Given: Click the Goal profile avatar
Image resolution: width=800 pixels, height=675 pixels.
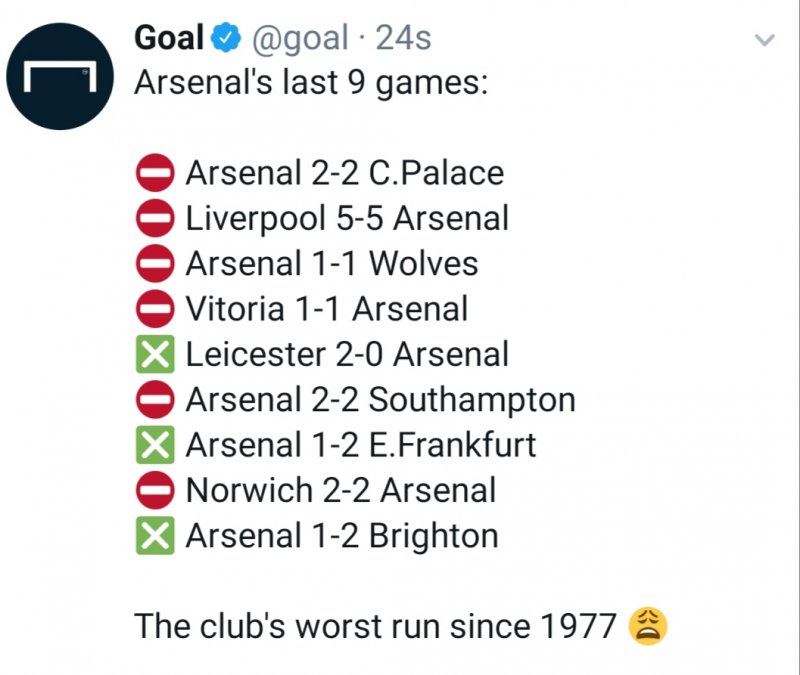Looking at the screenshot, I should [62, 76].
